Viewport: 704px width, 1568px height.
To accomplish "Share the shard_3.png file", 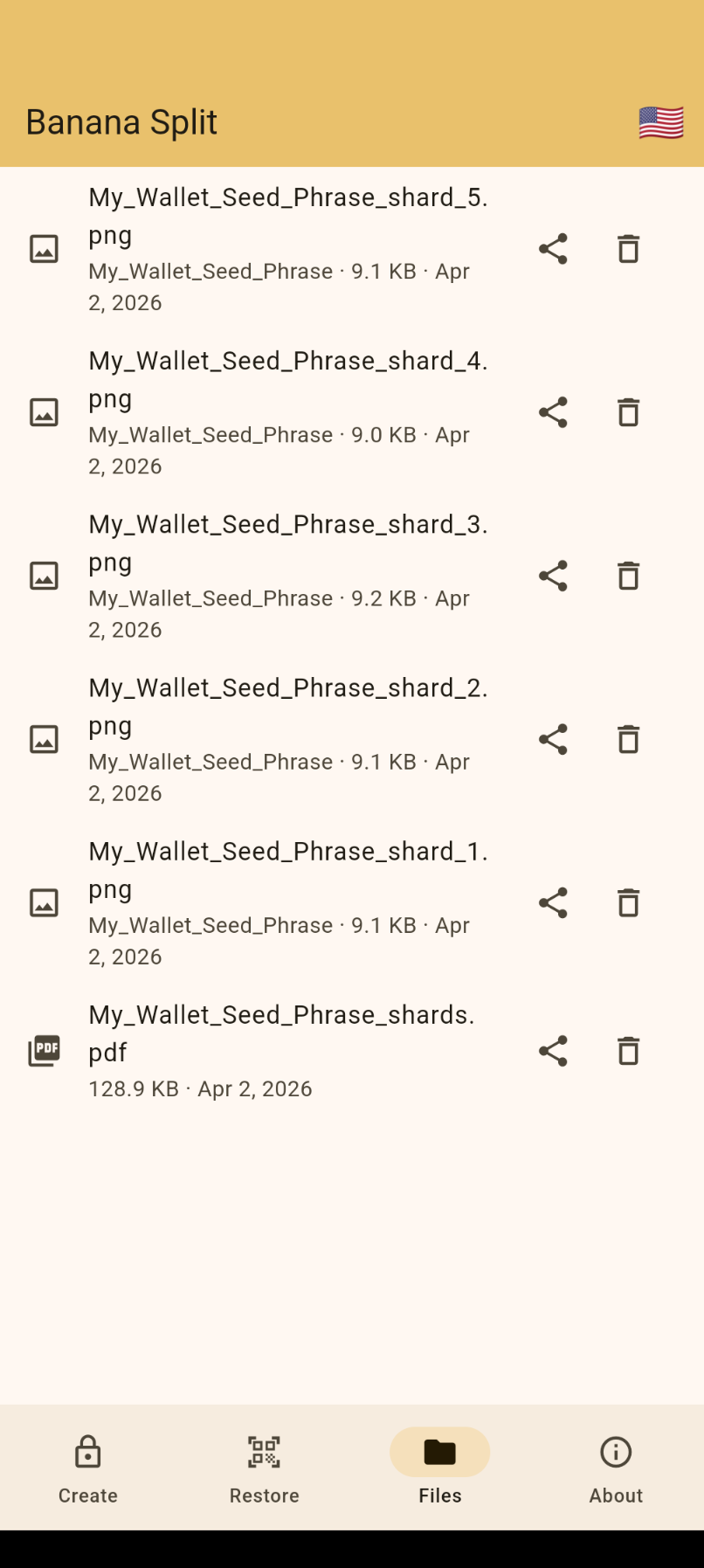I will 553,576.
